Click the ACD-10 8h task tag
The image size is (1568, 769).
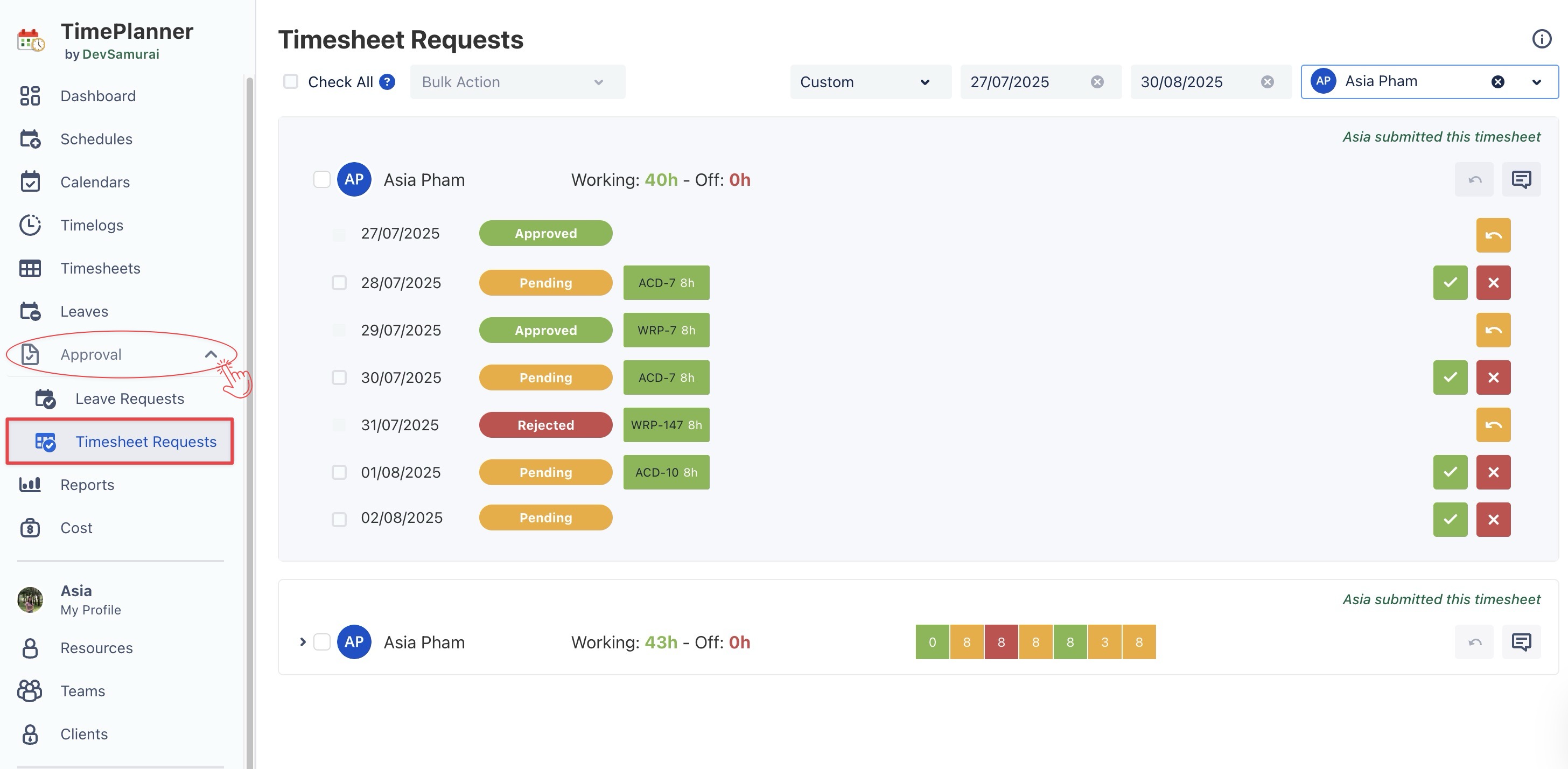click(x=666, y=472)
